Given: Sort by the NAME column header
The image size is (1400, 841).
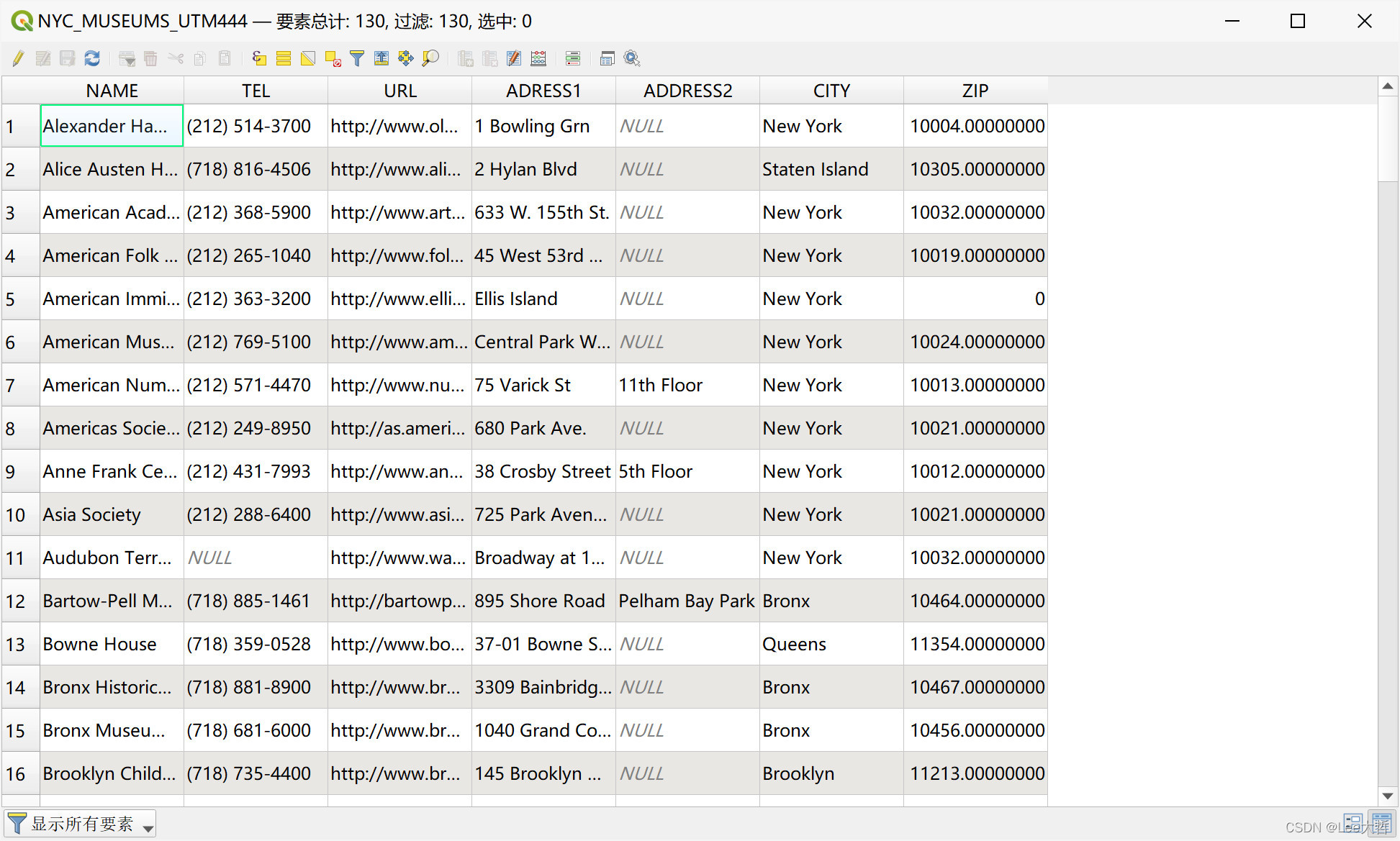Looking at the screenshot, I should pyautogui.click(x=112, y=91).
